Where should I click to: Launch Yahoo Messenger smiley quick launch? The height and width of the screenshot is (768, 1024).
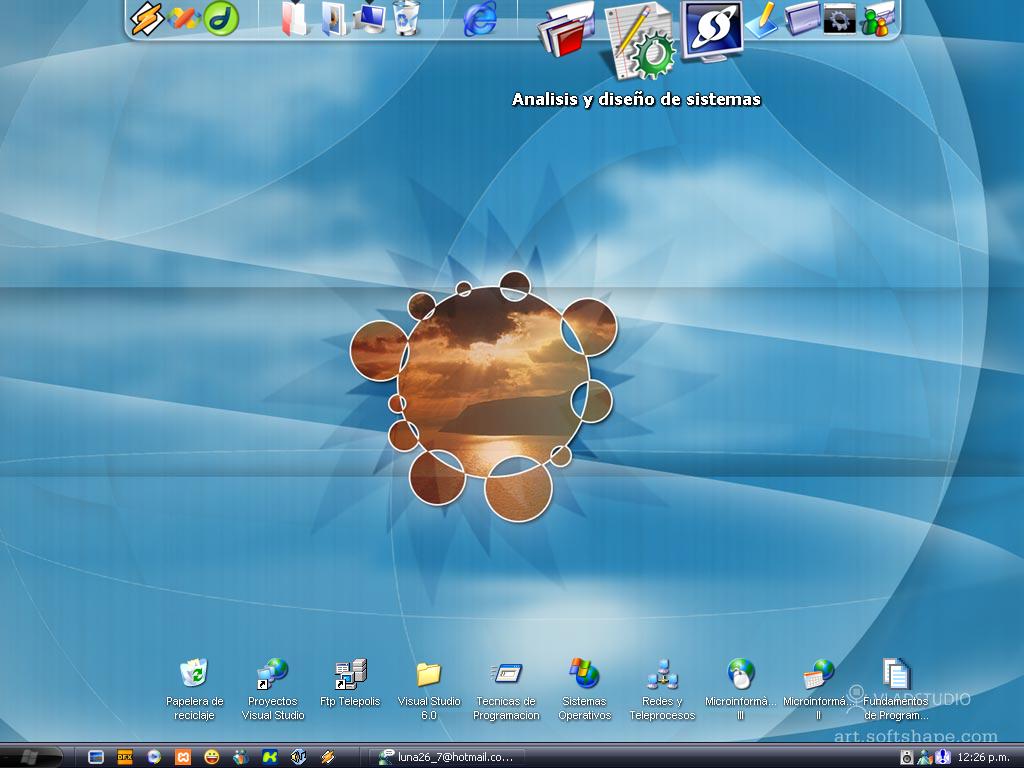pos(212,757)
